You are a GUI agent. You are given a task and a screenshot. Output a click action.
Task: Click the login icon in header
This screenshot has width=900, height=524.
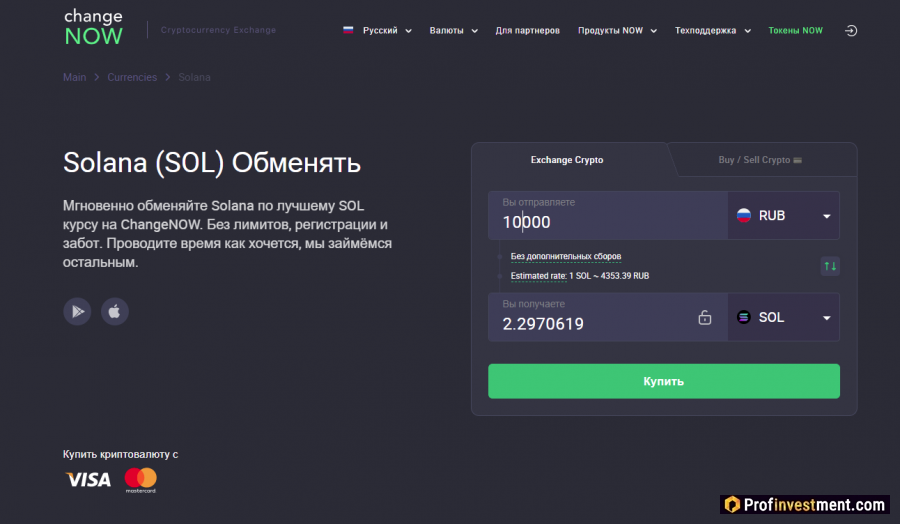[851, 30]
